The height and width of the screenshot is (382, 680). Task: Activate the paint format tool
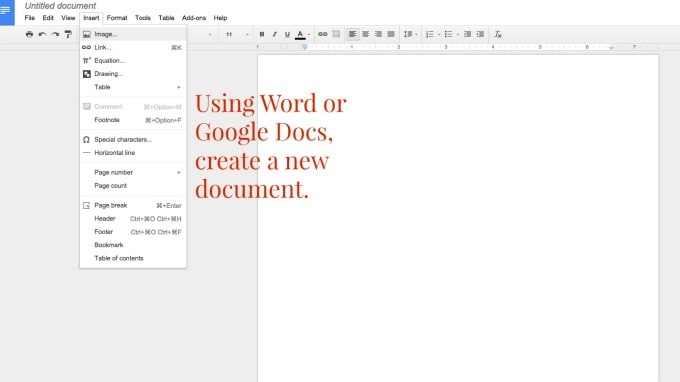point(68,34)
